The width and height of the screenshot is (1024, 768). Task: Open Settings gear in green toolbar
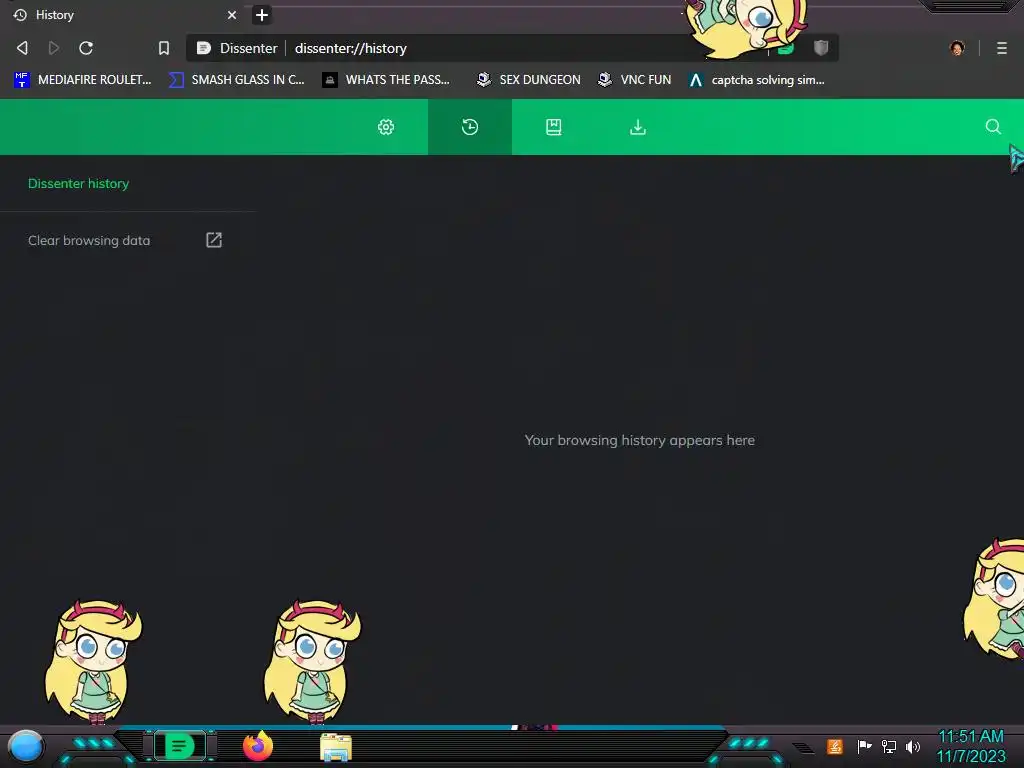pos(386,127)
